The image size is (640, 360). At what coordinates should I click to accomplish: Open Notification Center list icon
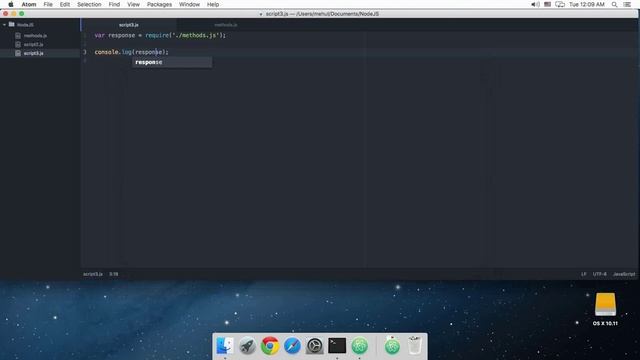point(627,4)
